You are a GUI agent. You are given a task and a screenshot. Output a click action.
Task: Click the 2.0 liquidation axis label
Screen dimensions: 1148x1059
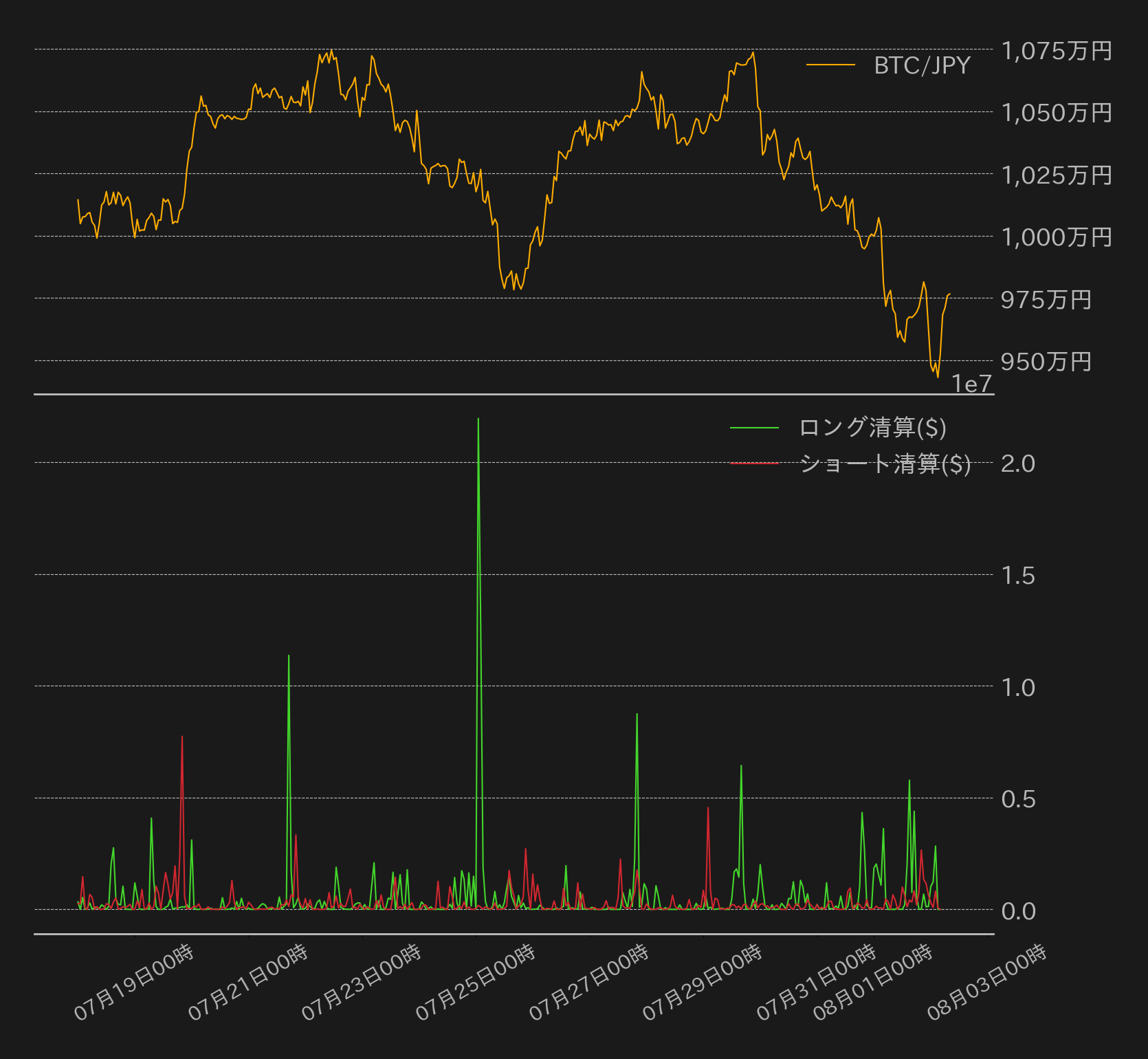click(1018, 463)
